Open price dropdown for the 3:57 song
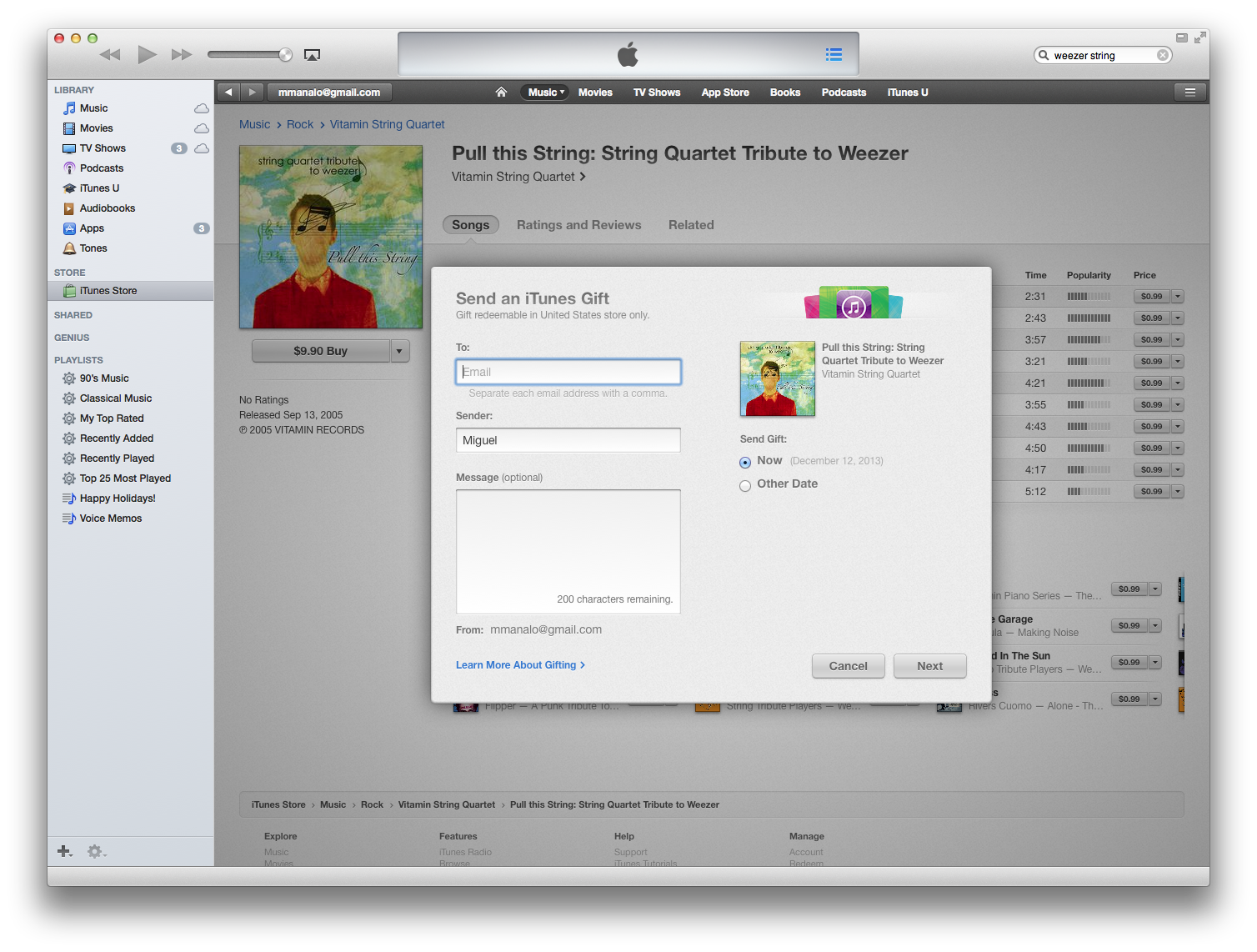The width and height of the screenshot is (1257, 952). pyautogui.click(x=1178, y=340)
